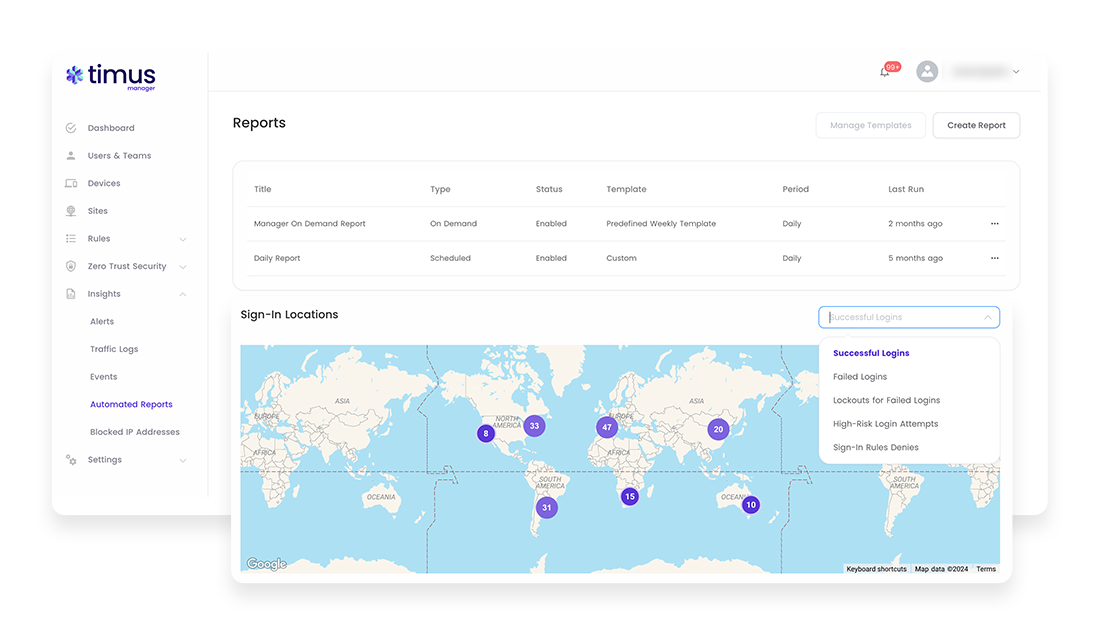The image size is (1100, 644).
Task: Open Devices via its sidebar icon
Action: 71,183
